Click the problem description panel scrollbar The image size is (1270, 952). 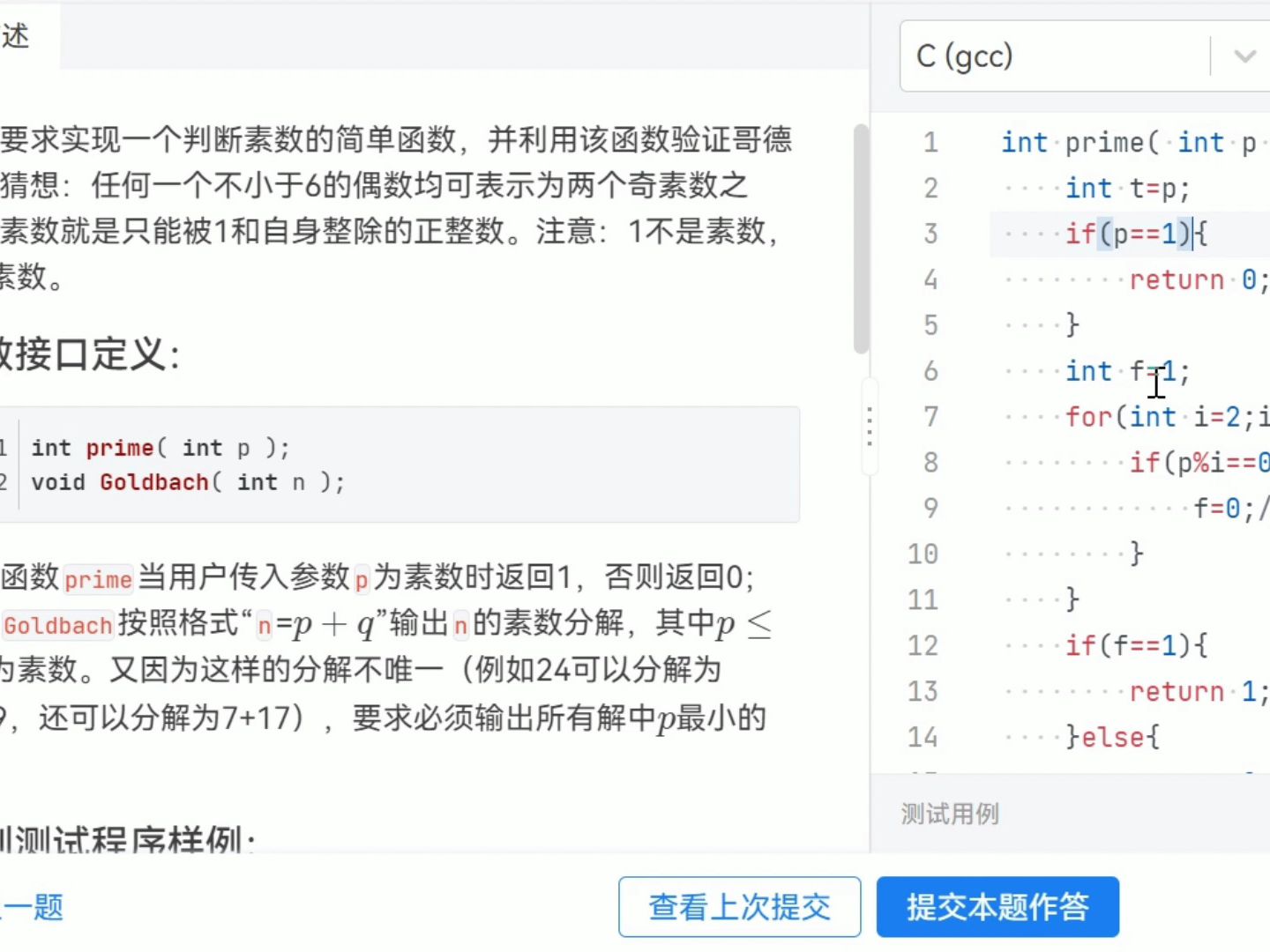[861, 238]
